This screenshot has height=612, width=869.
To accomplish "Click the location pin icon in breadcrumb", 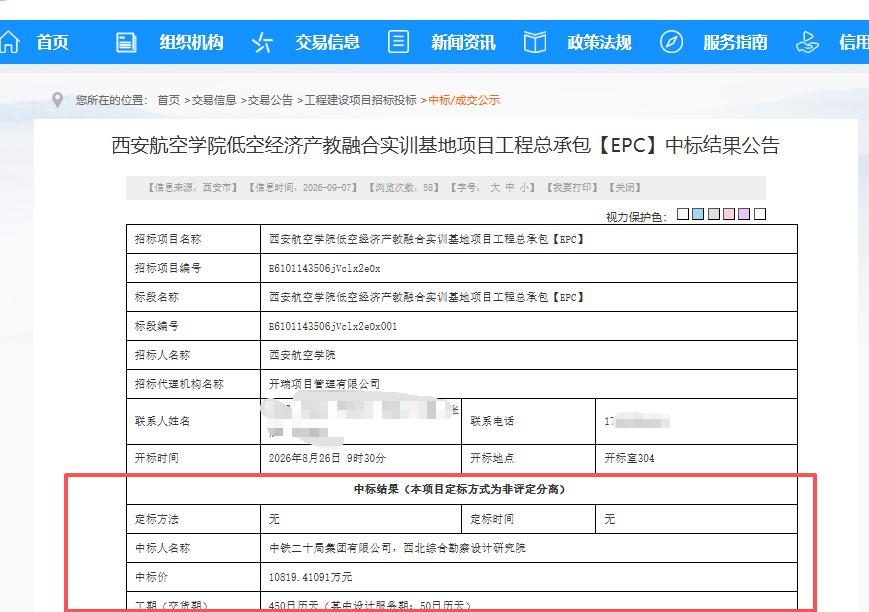I will pos(57,100).
